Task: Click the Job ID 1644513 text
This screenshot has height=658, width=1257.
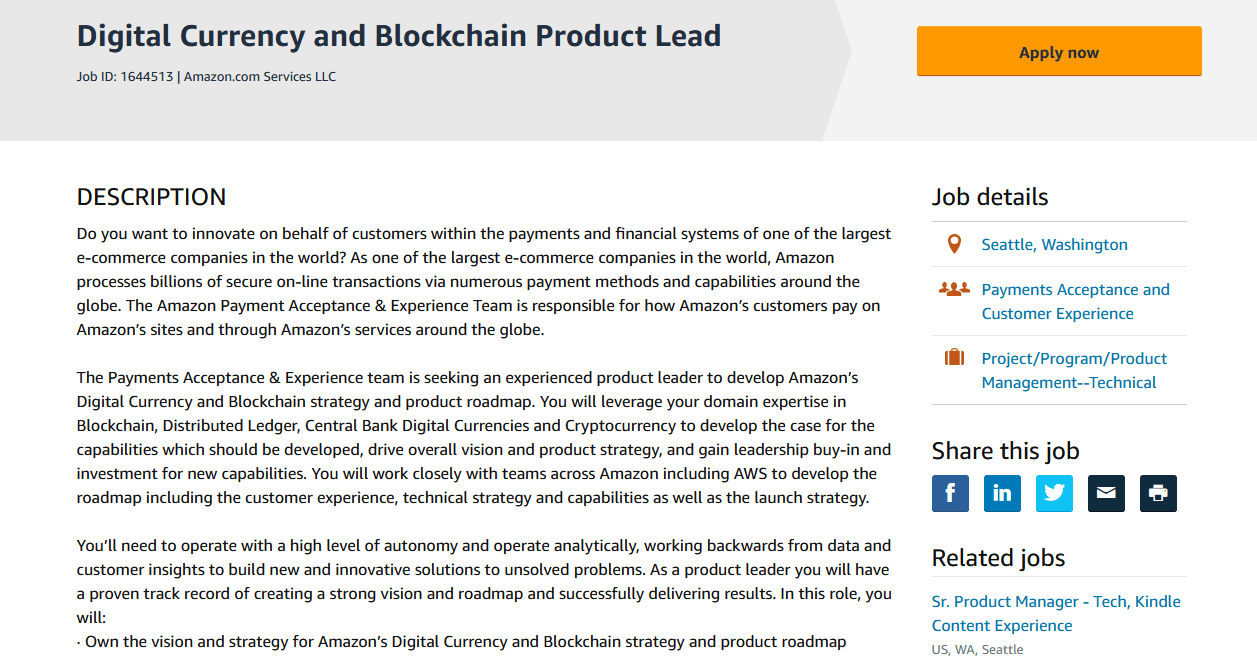Action: (125, 76)
